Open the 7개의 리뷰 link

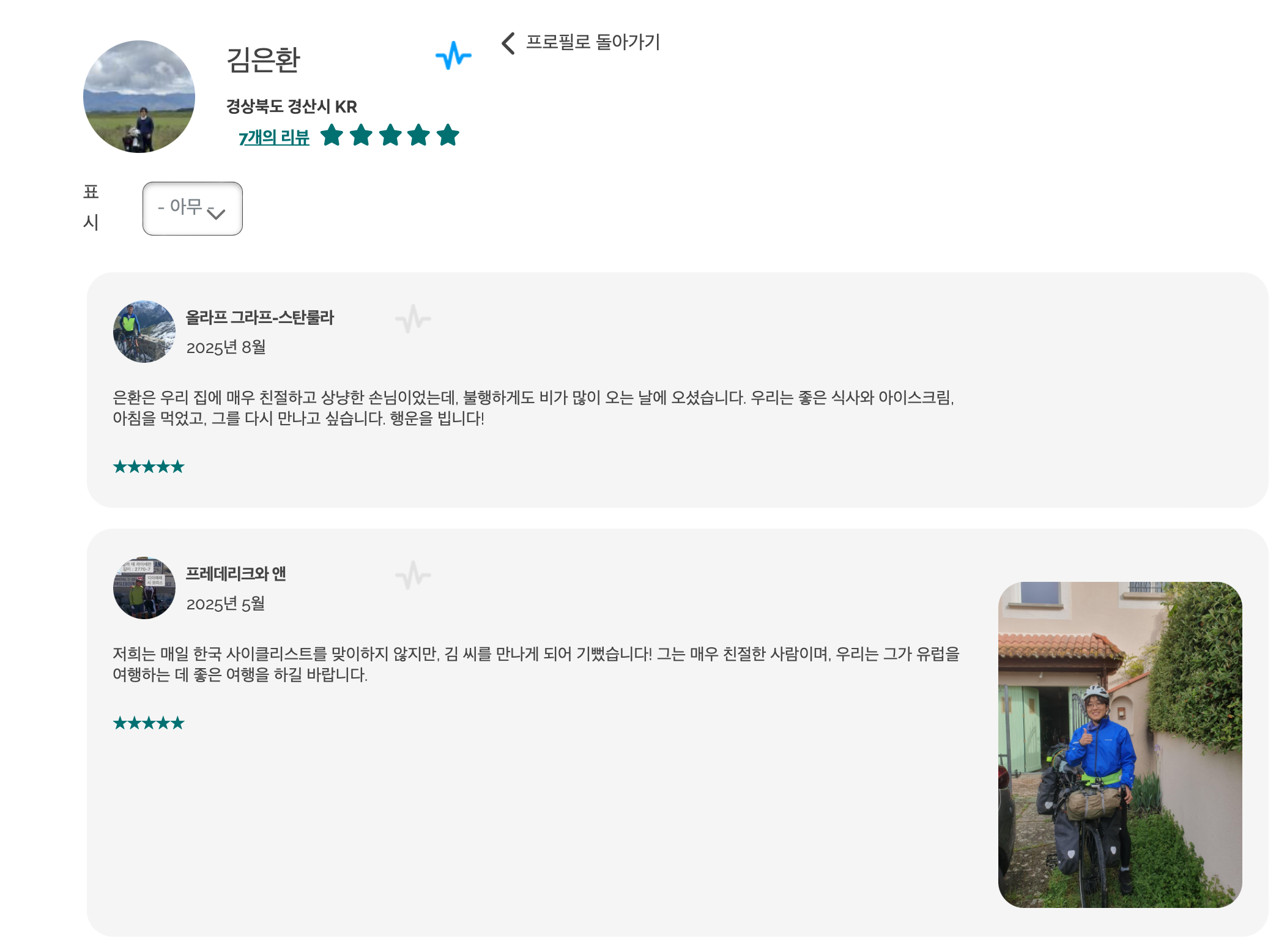coord(274,137)
